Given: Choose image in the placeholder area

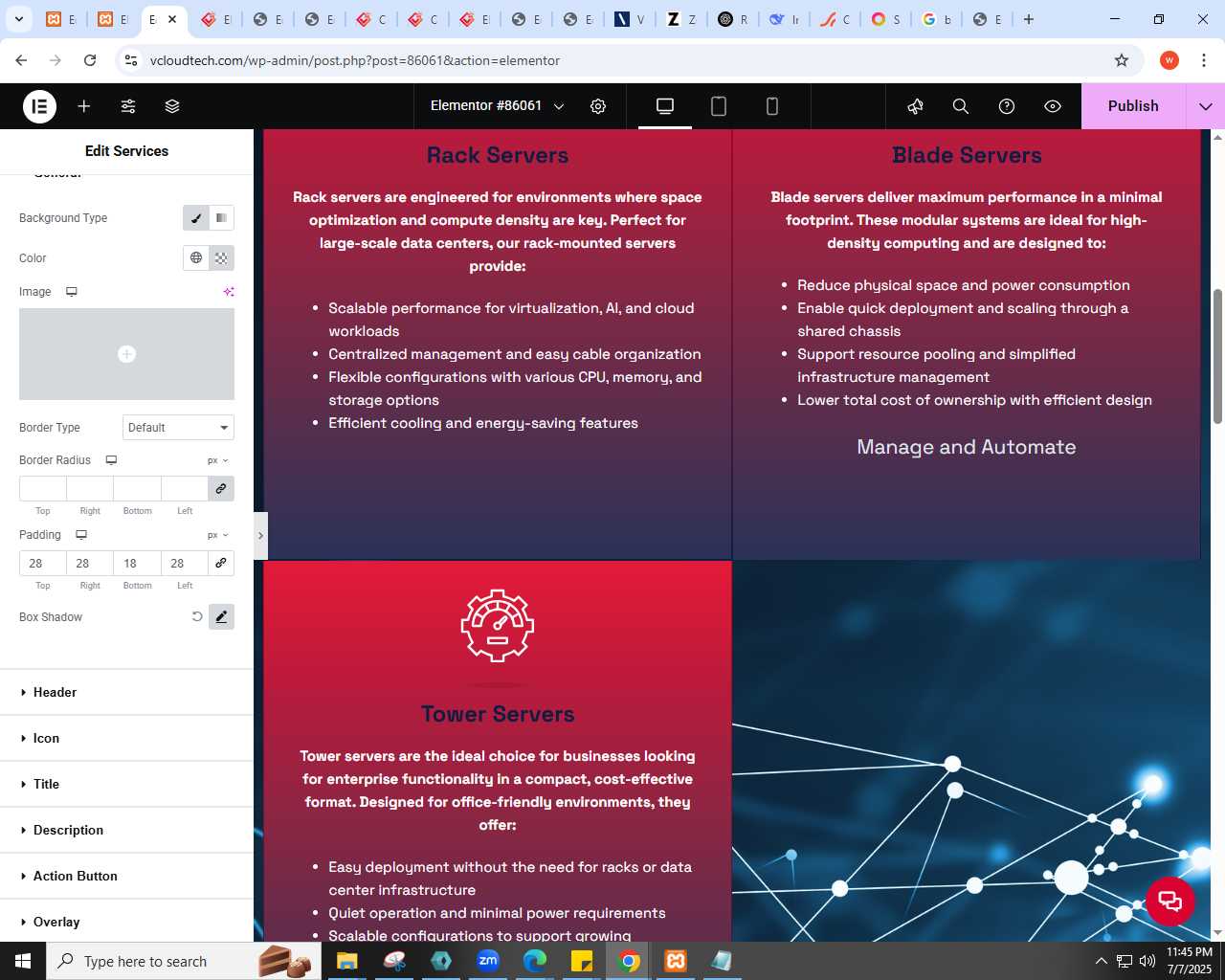Looking at the screenshot, I should [x=126, y=354].
